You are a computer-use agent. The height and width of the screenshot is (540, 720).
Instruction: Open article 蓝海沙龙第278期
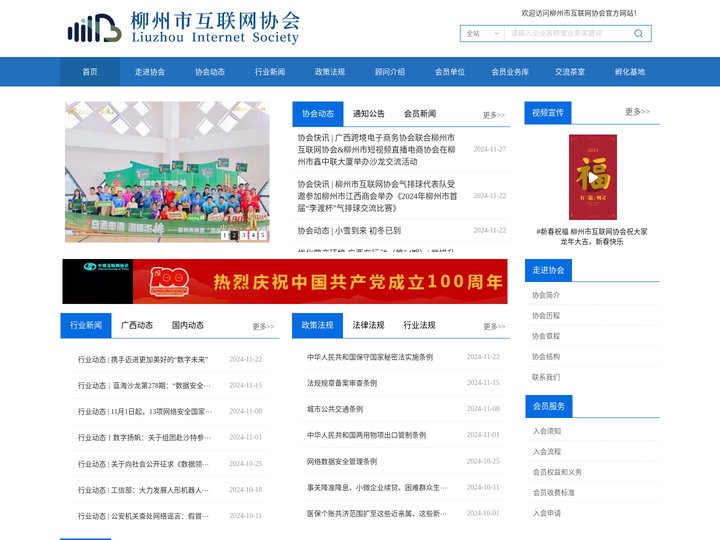click(144, 385)
